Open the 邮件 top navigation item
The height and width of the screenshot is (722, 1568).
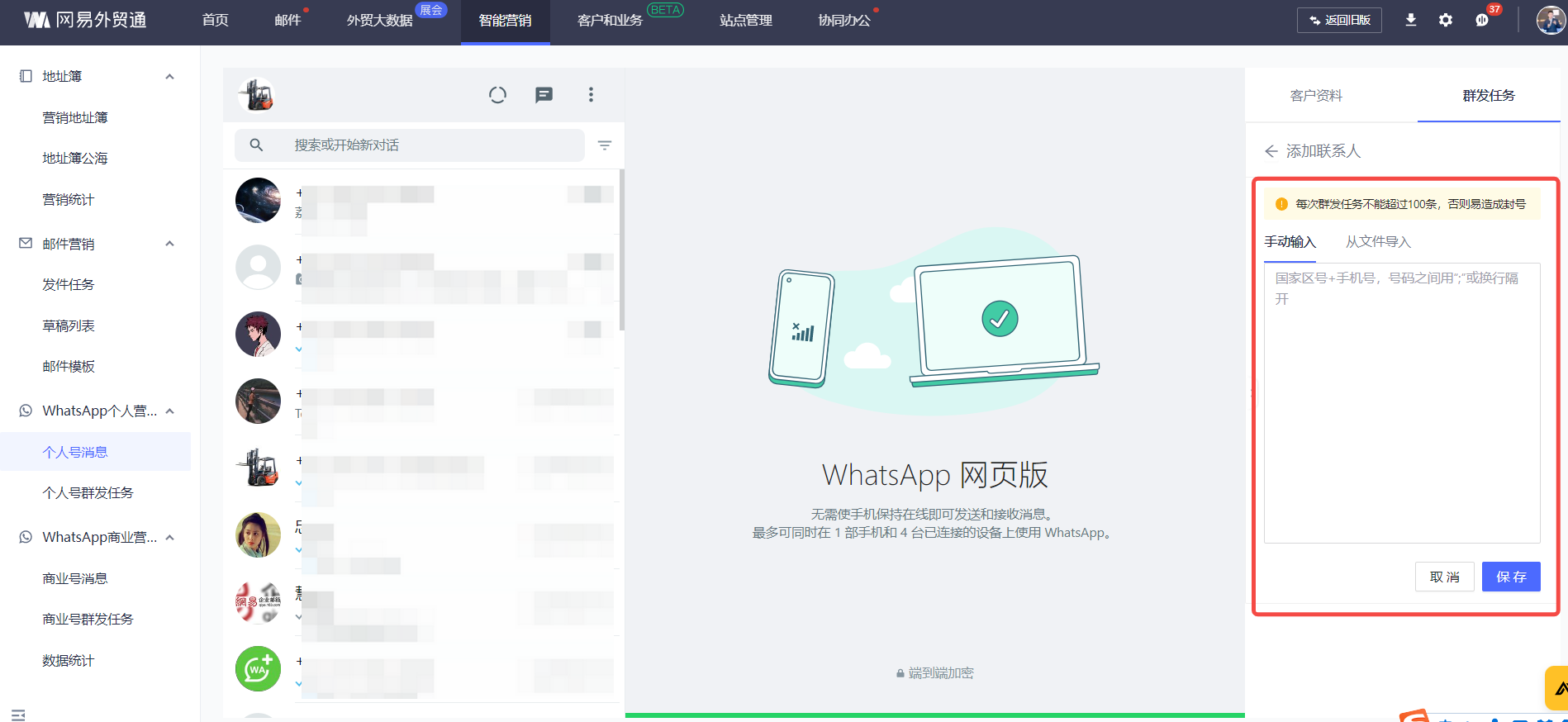(287, 20)
